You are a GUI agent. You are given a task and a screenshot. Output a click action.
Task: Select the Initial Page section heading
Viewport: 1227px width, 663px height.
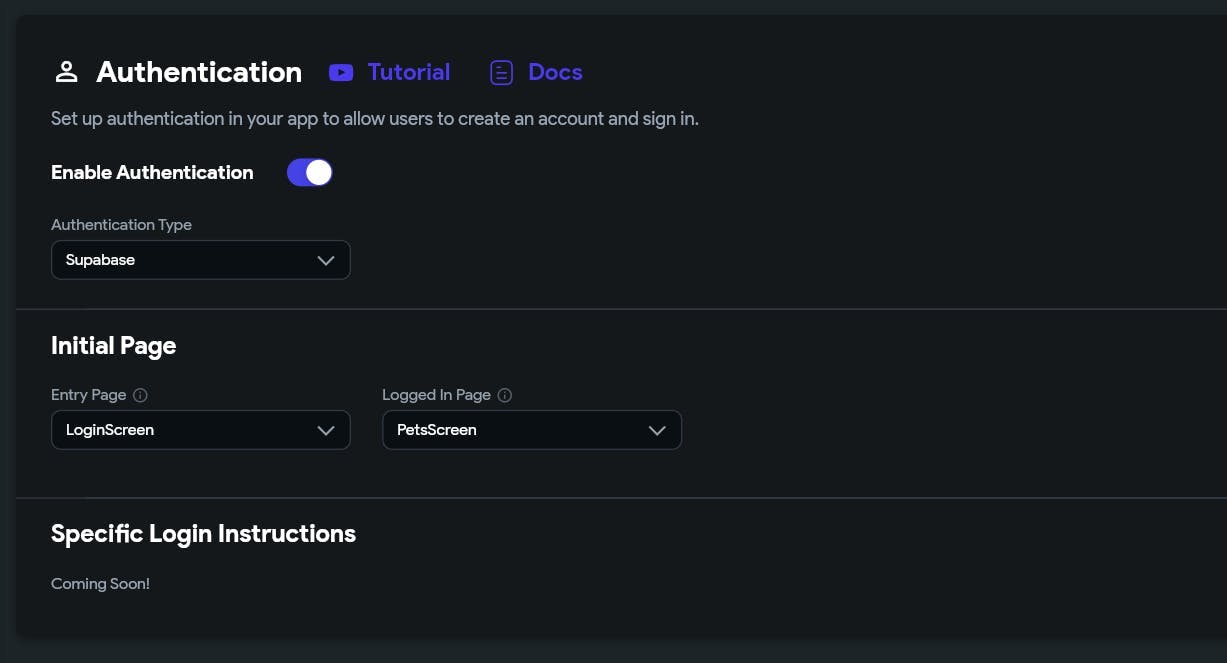[113, 346]
